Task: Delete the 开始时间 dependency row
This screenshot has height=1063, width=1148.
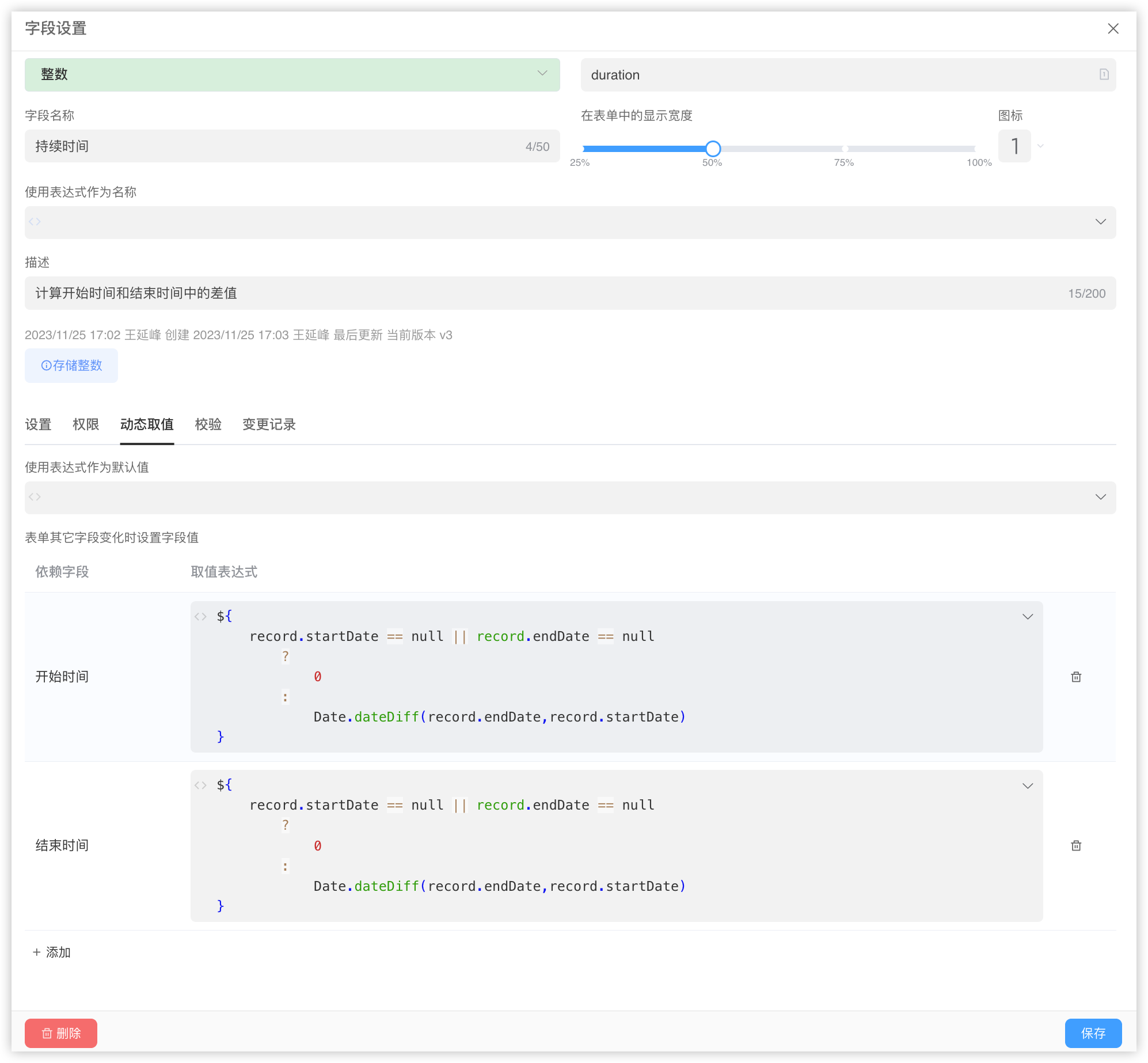Action: 1075,677
